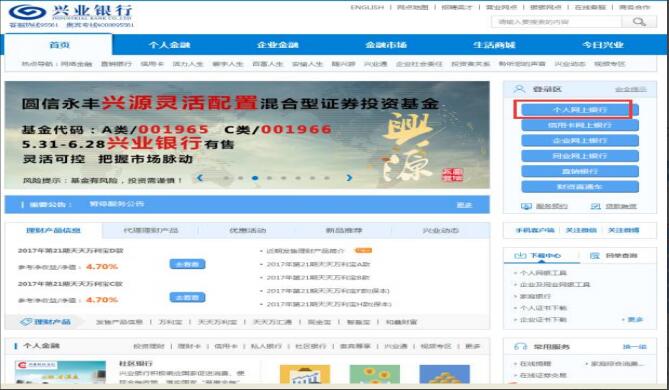Click view button for 天天万利宝C款

[187, 297]
